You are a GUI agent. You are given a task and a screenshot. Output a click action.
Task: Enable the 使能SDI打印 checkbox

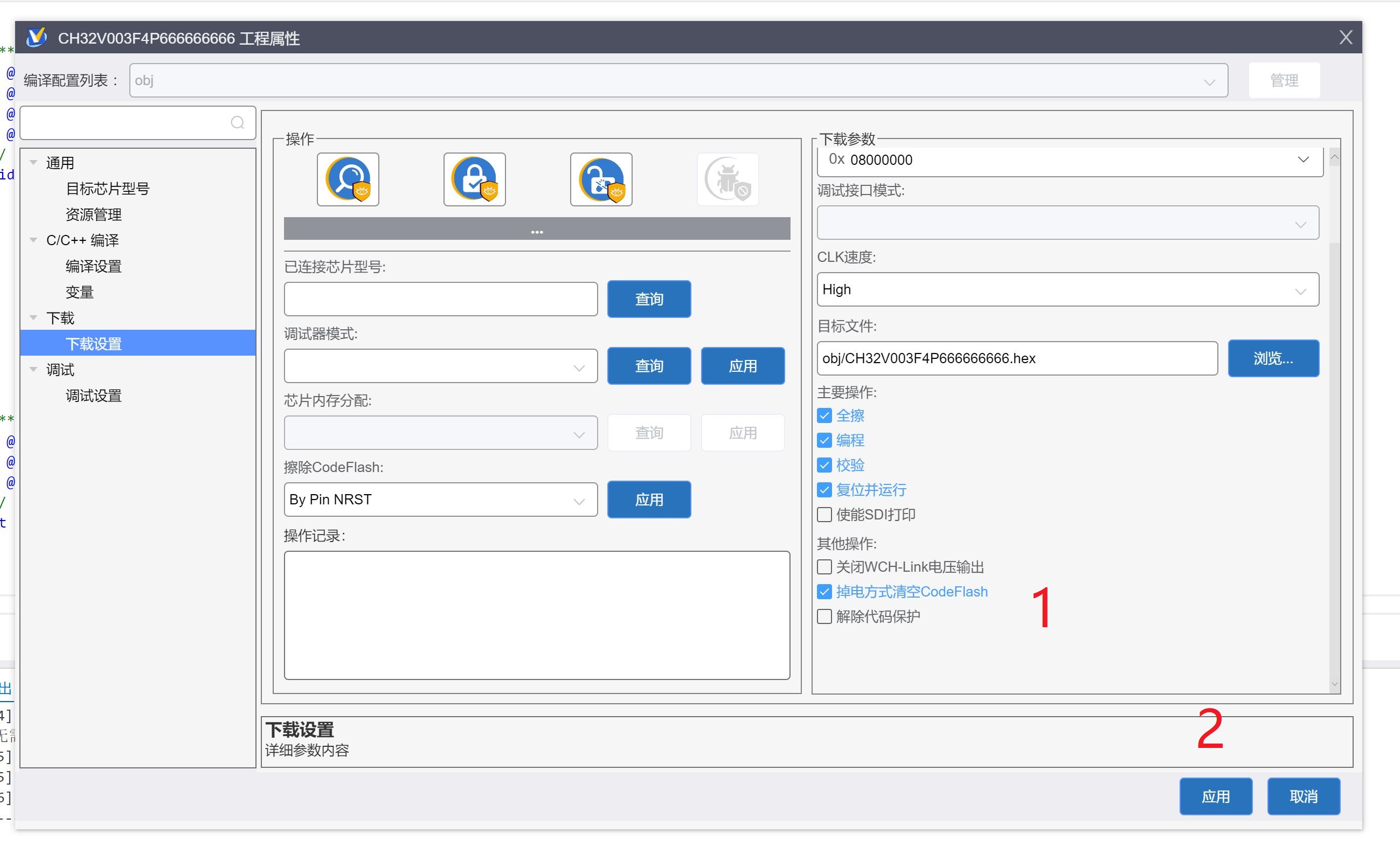coord(824,514)
